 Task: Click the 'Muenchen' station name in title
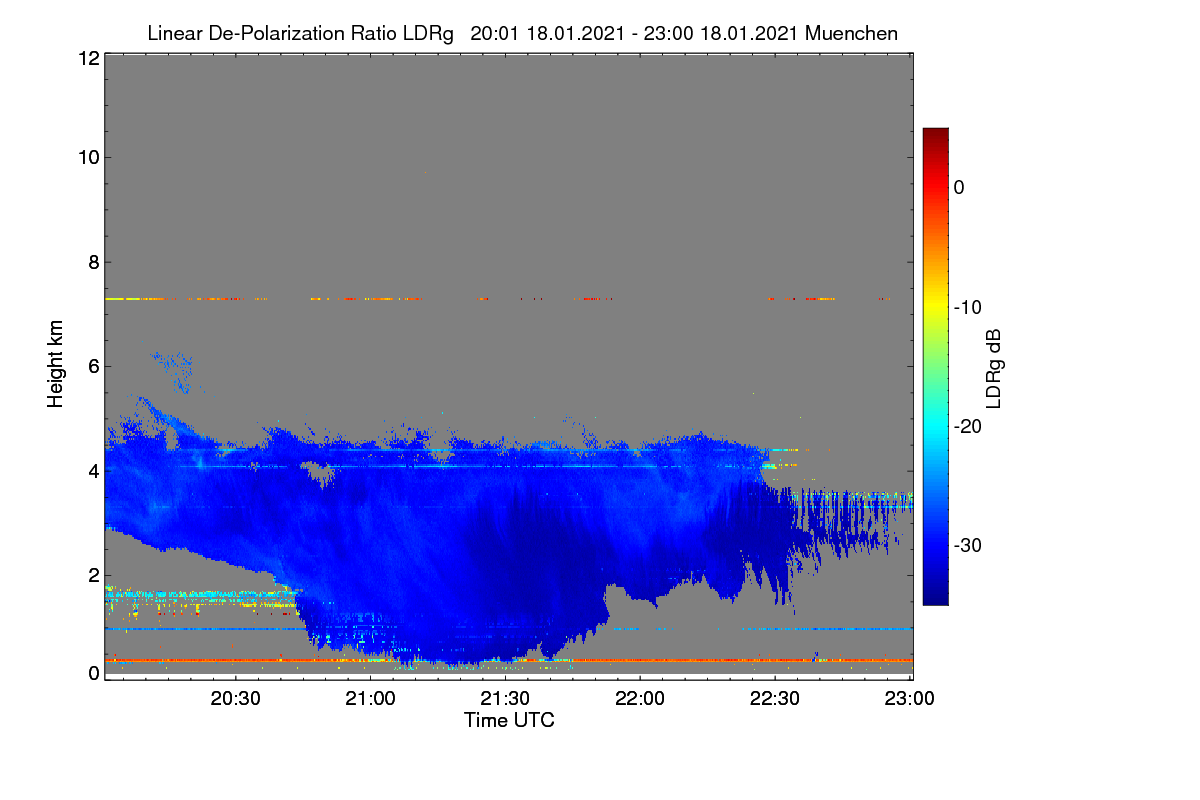pyautogui.click(x=851, y=33)
